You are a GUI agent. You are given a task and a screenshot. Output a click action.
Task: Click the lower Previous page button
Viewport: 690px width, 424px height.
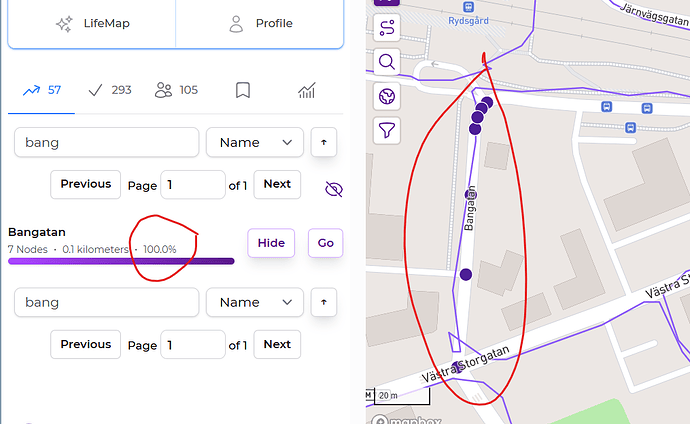pos(85,344)
